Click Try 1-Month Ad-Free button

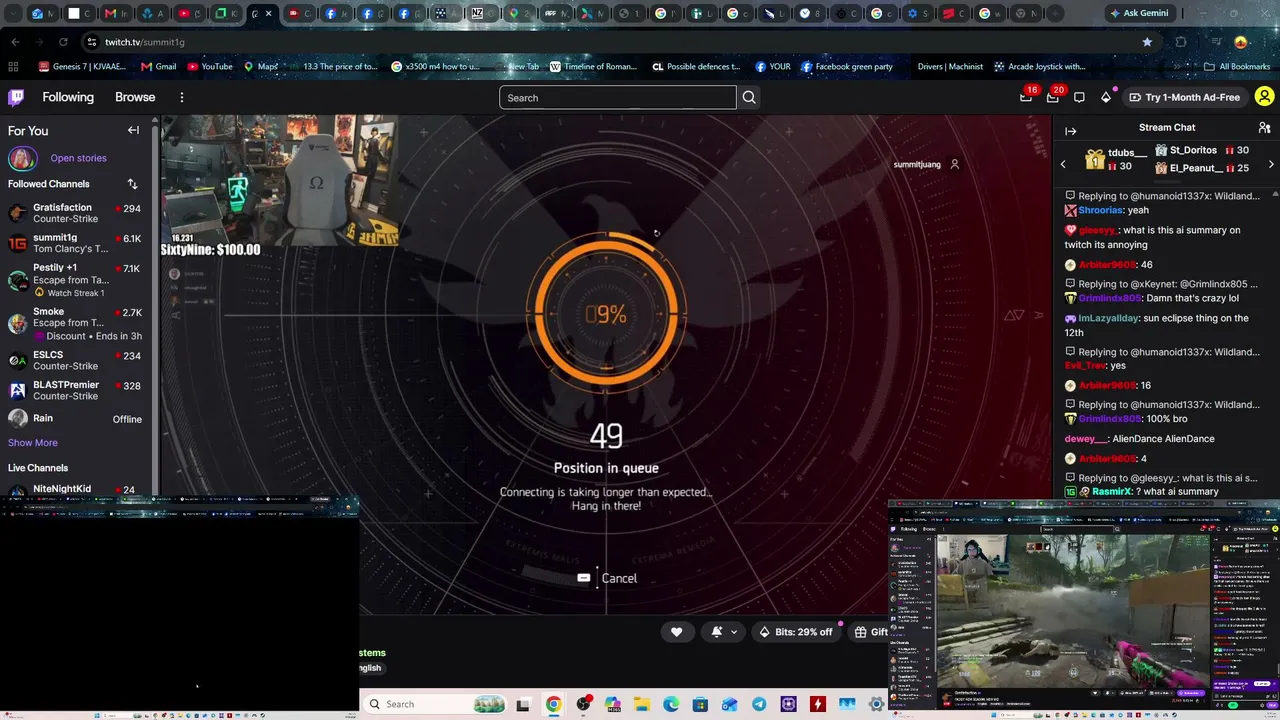click(1184, 97)
